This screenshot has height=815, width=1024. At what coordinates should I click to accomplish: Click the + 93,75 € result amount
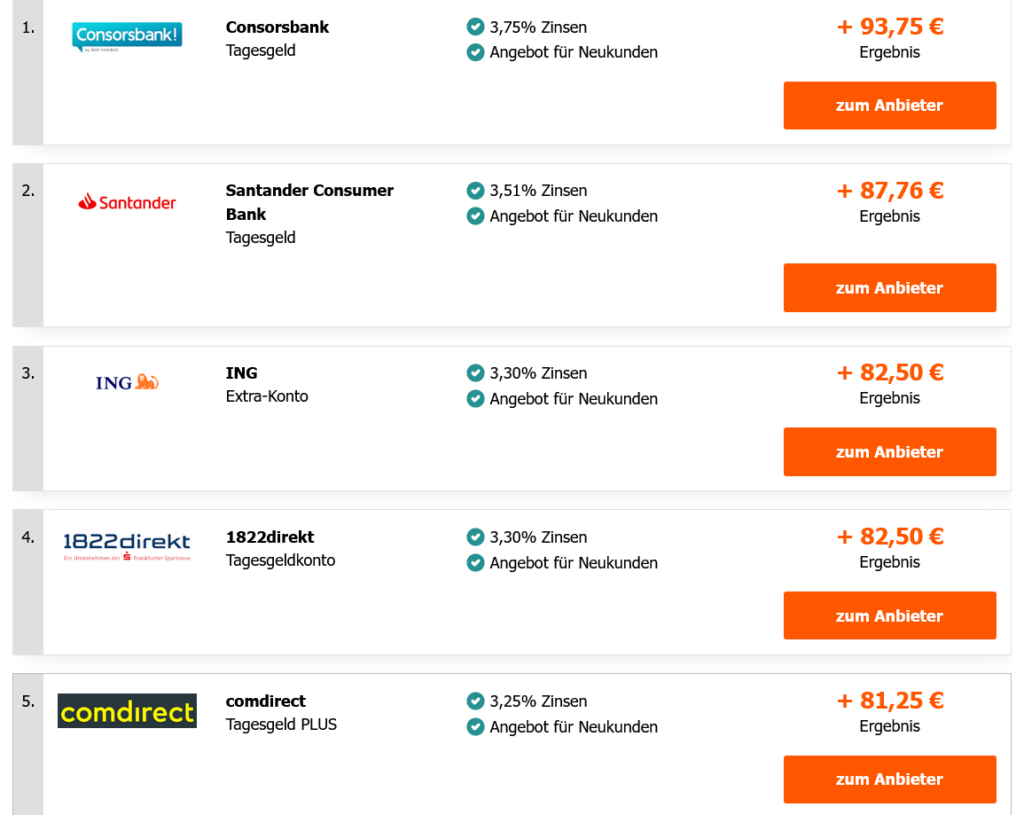pyautogui.click(x=889, y=27)
